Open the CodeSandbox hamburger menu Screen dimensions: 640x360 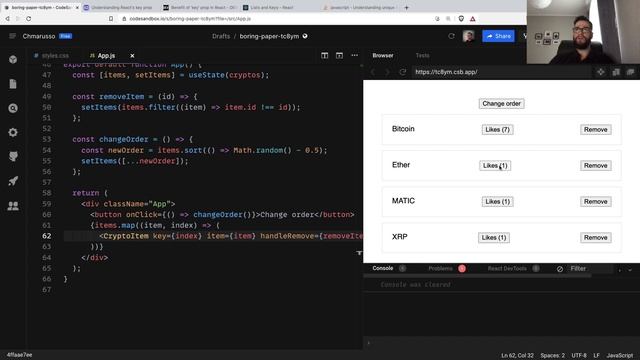[x=12, y=36]
